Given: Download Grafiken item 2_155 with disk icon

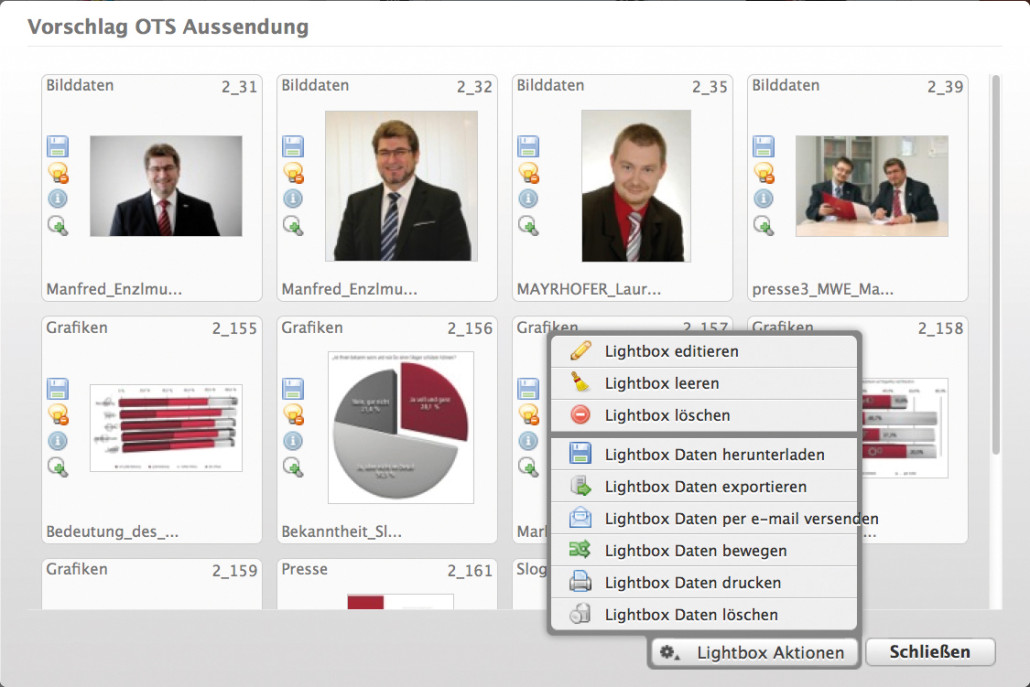Looking at the screenshot, I should [x=58, y=388].
